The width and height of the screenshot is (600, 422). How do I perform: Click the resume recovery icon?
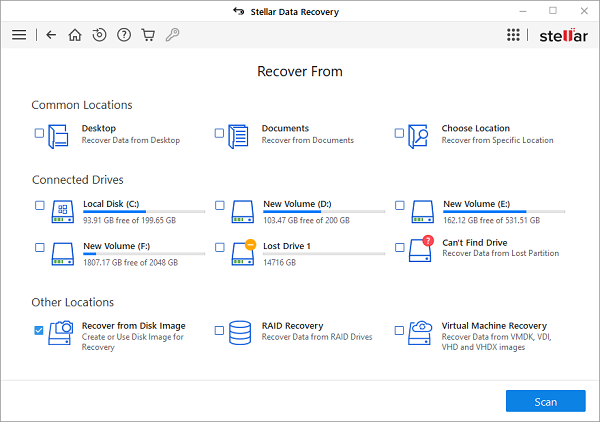(99, 35)
